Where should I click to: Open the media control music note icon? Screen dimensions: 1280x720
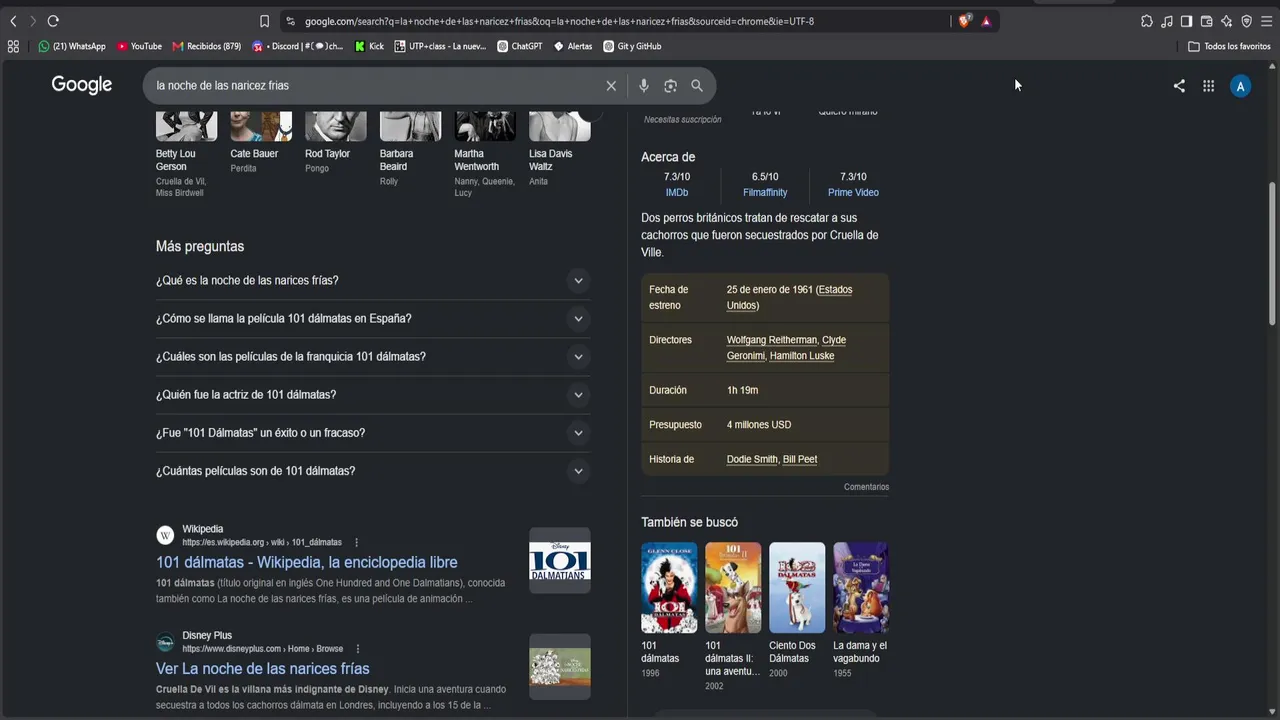[x=1167, y=21]
